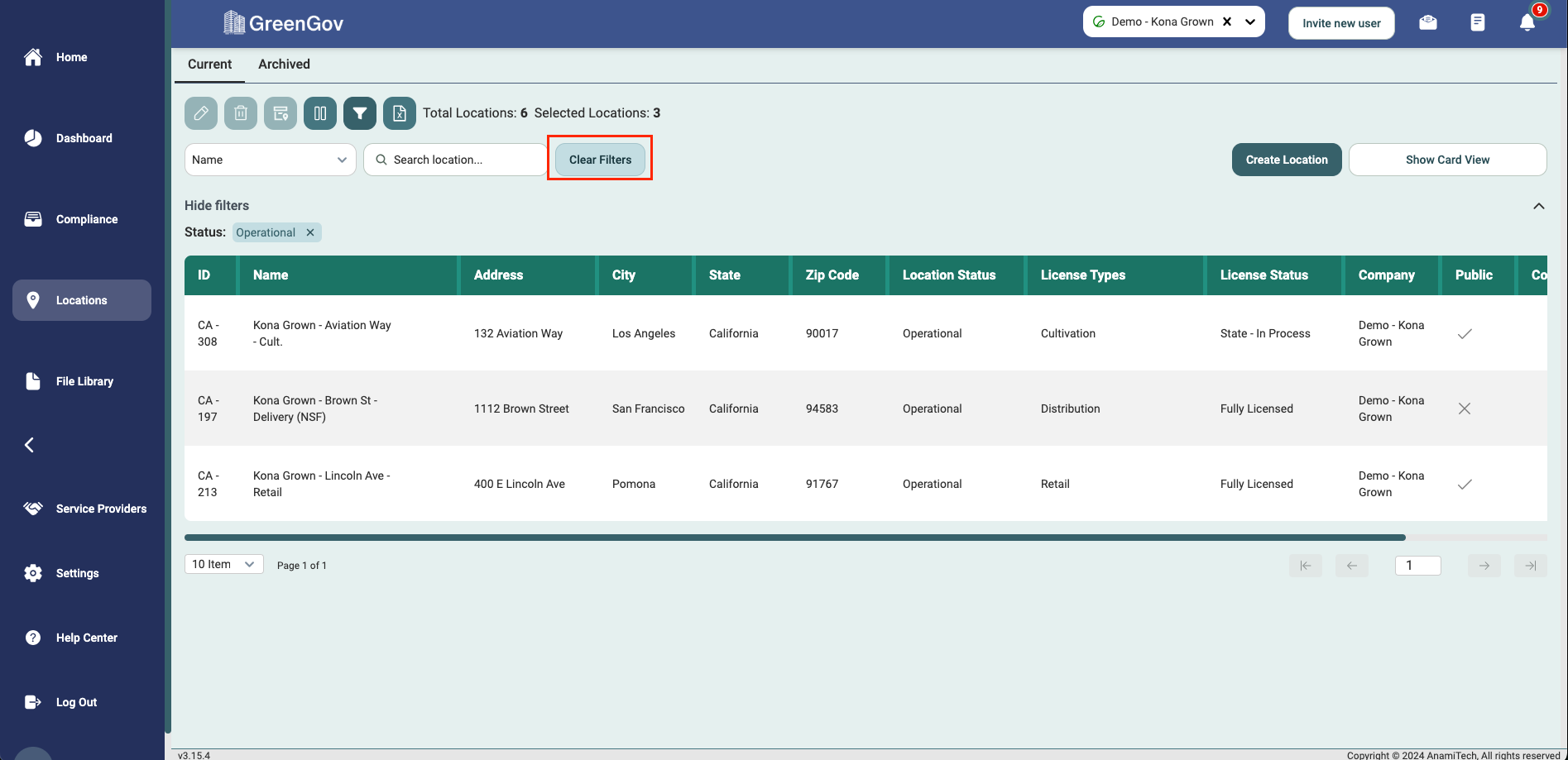Screen dimensions: 1568x760
Task: Expand the company selector dropdown arrow
Action: pyautogui.click(x=1250, y=22)
